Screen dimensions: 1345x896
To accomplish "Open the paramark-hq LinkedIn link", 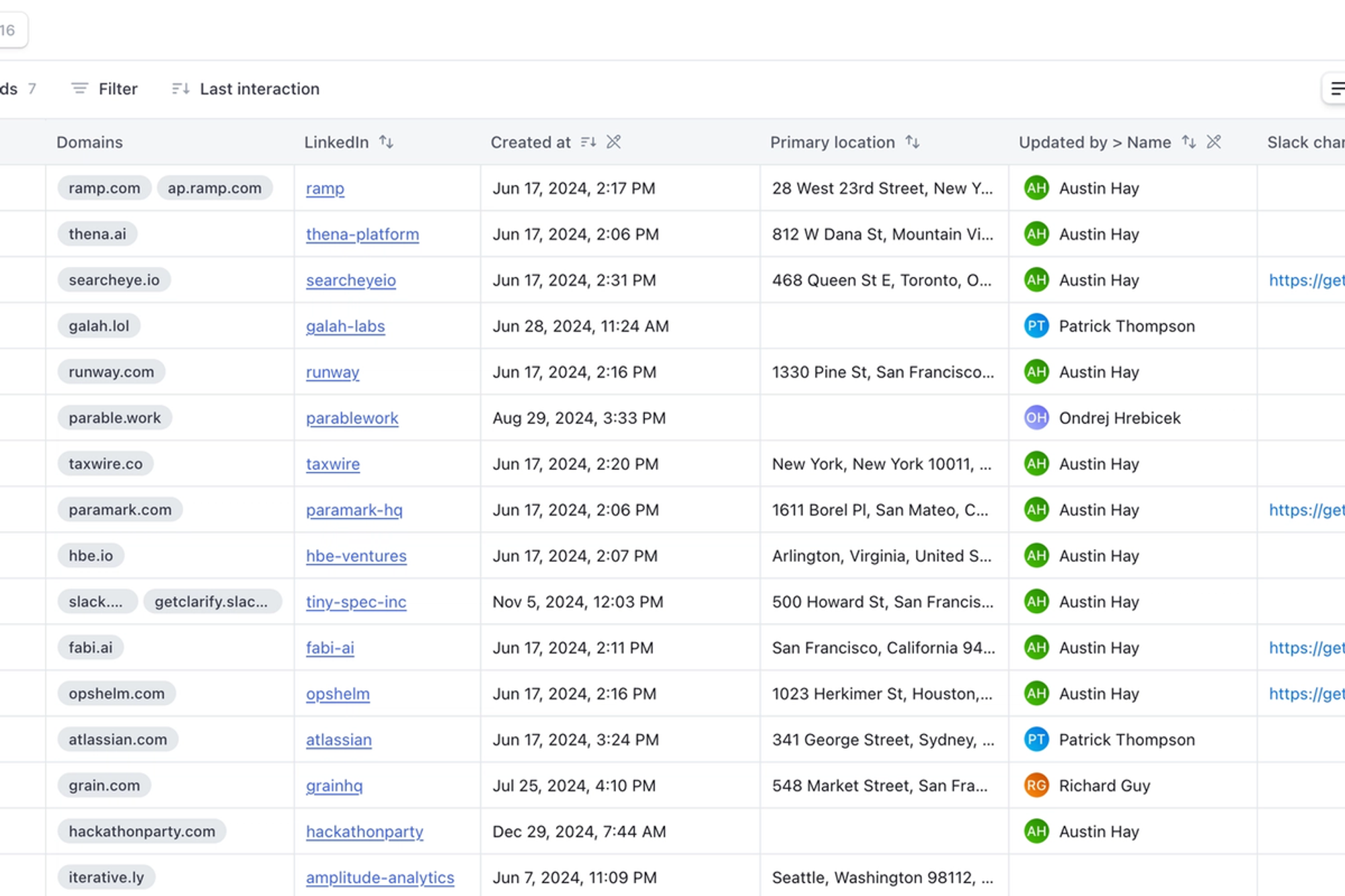I will [x=354, y=510].
